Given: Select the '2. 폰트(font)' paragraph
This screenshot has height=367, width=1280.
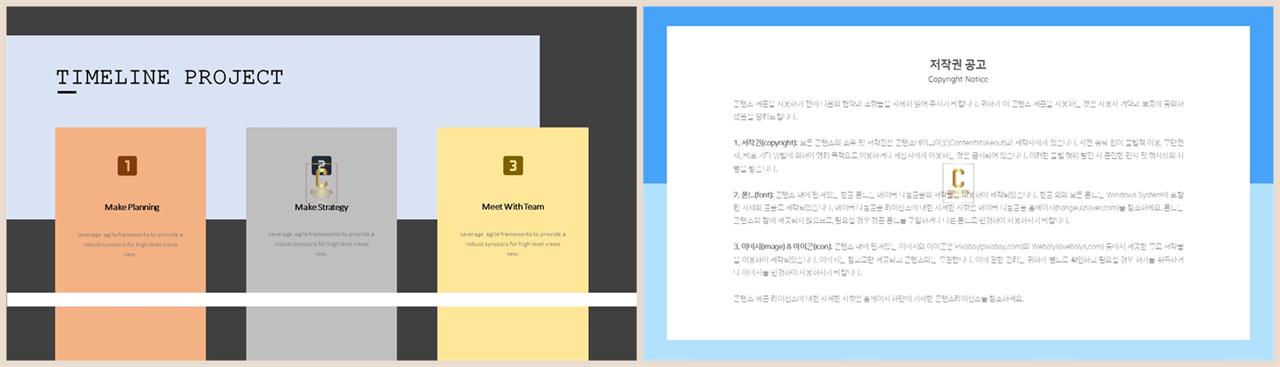Looking at the screenshot, I should pyautogui.click(x=958, y=207).
